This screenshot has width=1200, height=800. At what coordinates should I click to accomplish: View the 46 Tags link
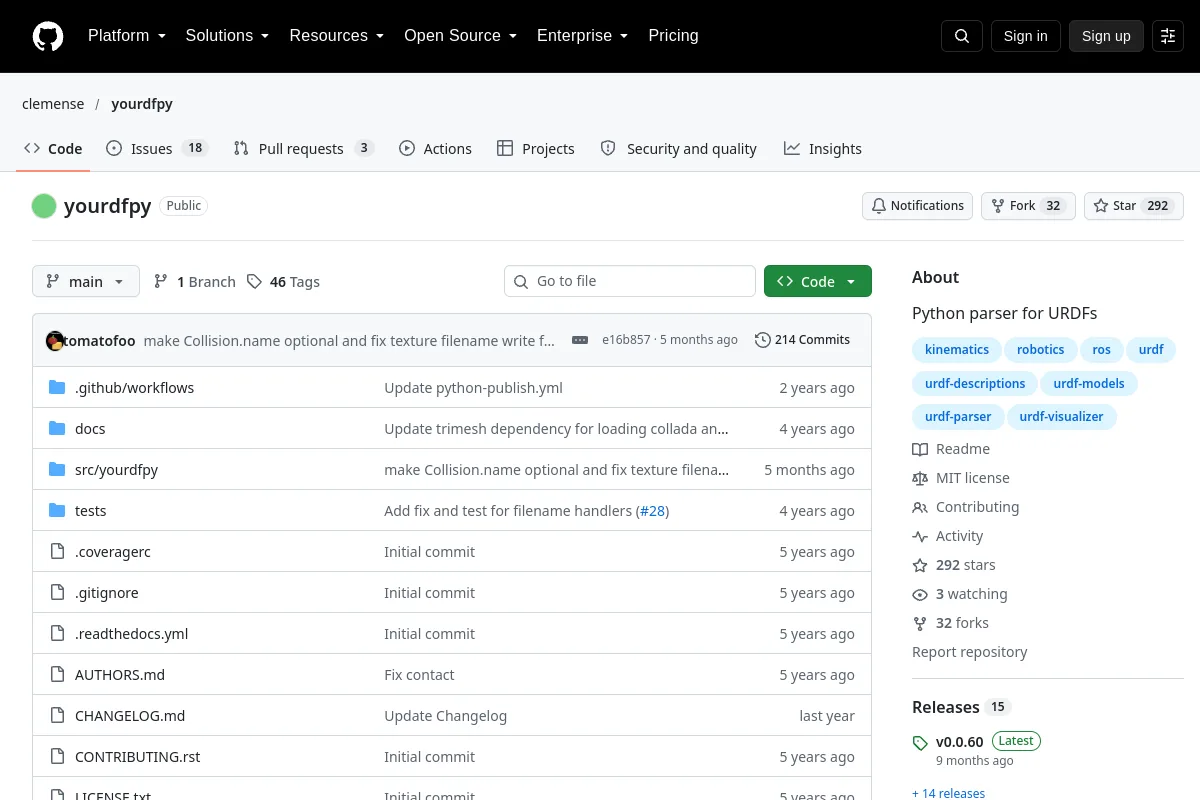[x=283, y=282]
